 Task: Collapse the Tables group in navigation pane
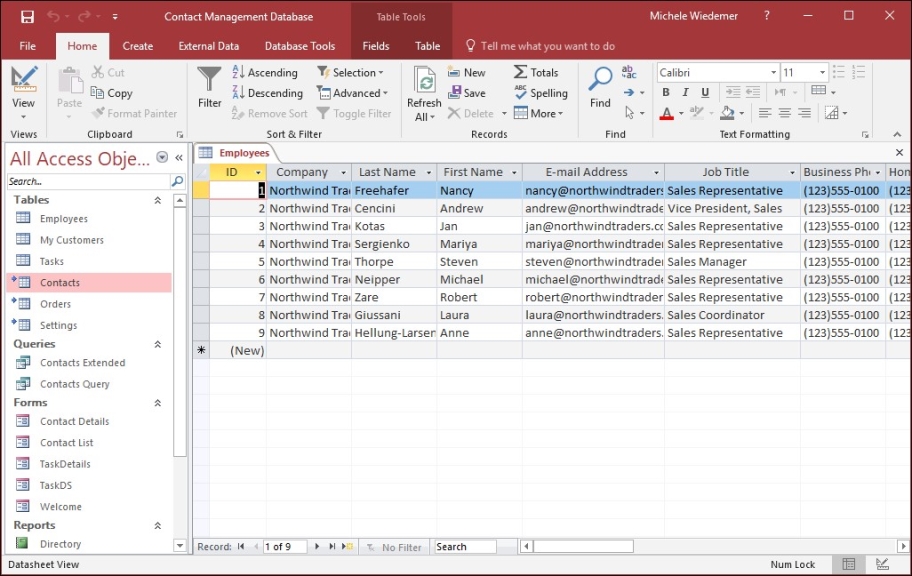tap(157, 200)
